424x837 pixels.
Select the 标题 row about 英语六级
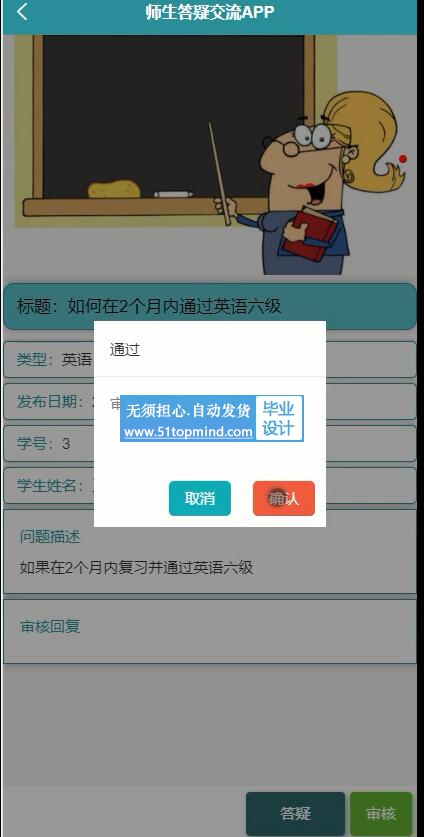pos(210,306)
